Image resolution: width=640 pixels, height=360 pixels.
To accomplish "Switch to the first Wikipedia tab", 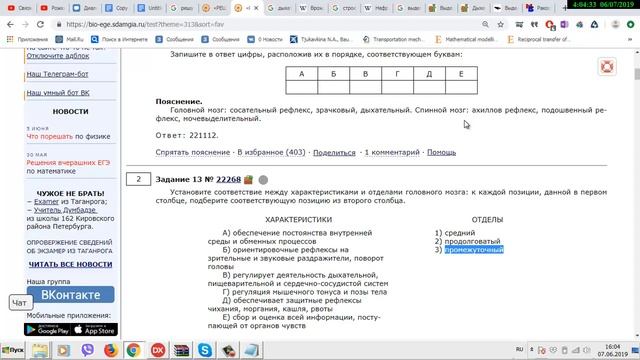I will click(311, 8).
